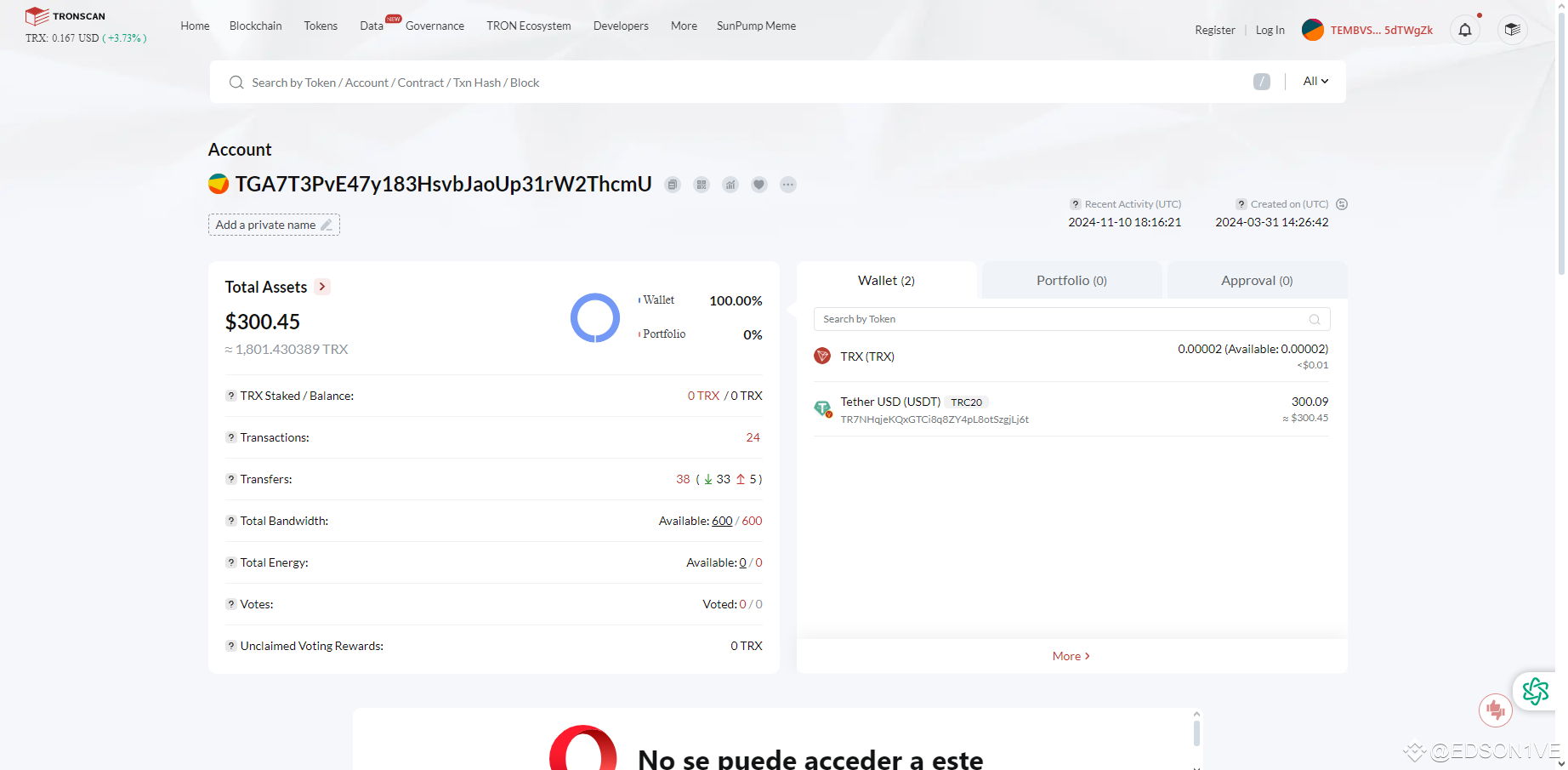This screenshot has height=770, width=1568.
Task: Click the USDT contract address TR7NHqjeKQxGTCi8q8ZY4pL8otSzgjLj6t
Action: 935,419
